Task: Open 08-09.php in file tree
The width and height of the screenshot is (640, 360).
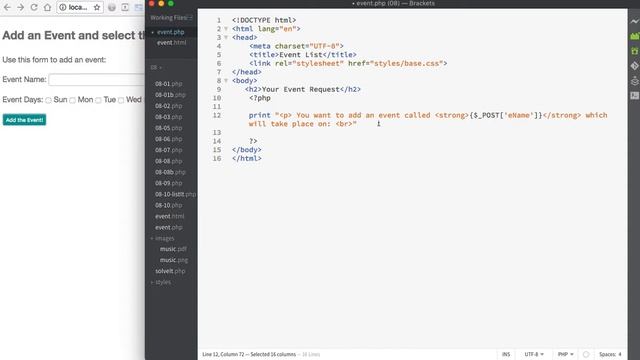Action: tap(169, 183)
